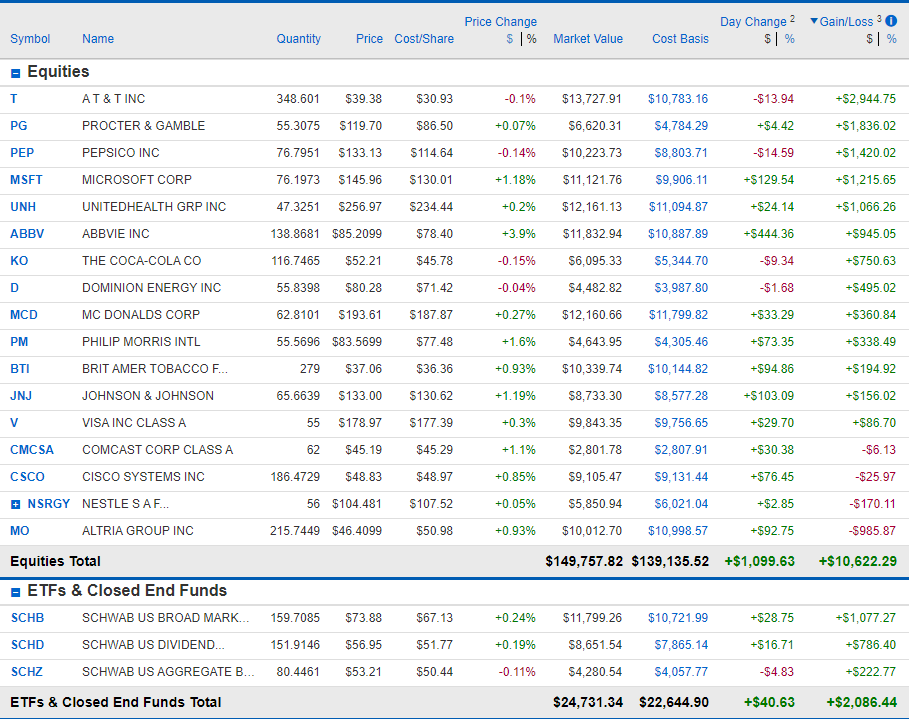909x719 pixels.
Task: Show Day Change in percent
Action: tap(790, 39)
